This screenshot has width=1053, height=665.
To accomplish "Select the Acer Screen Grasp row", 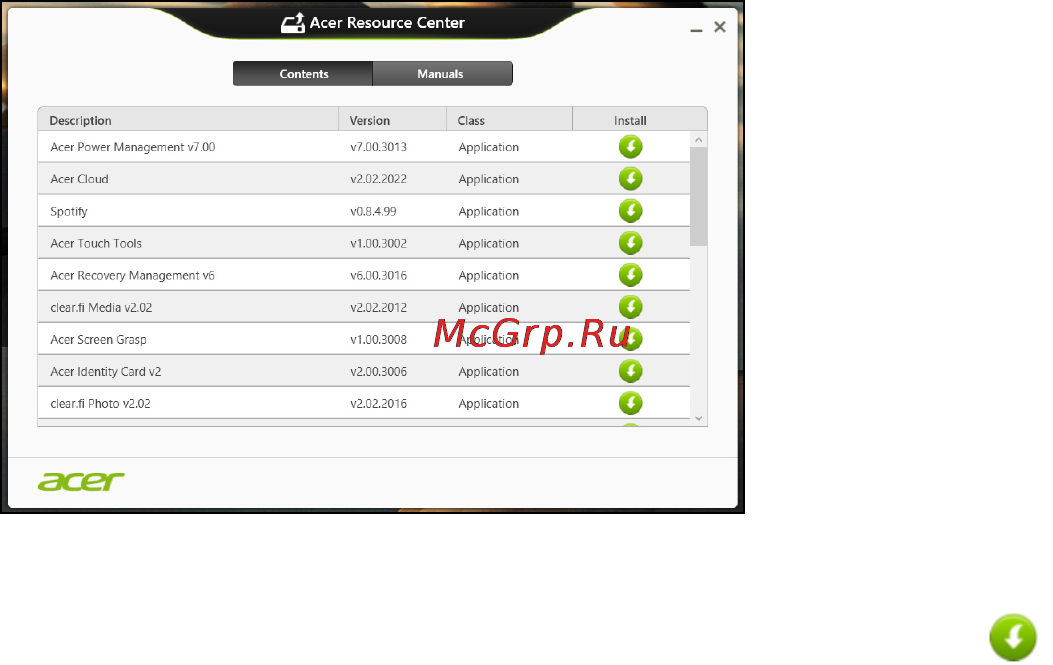I will pos(364,339).
